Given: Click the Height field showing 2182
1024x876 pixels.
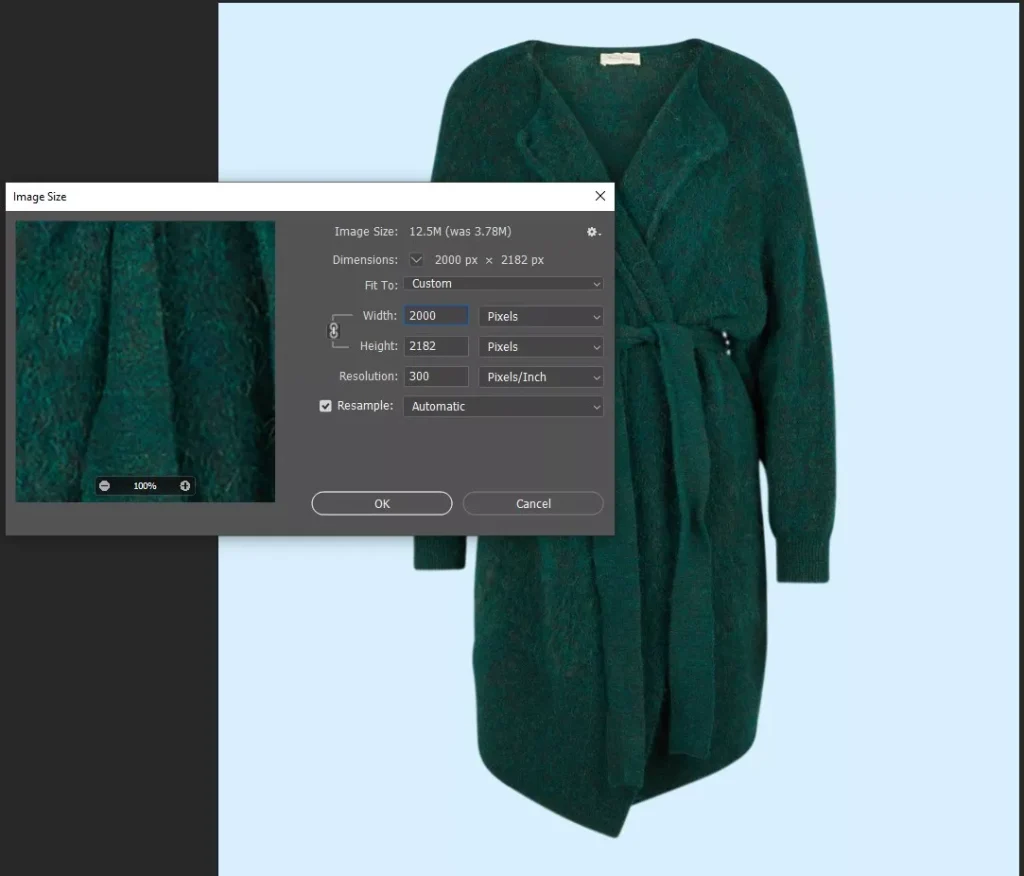Looking at the screenshot, I should 436,346.
